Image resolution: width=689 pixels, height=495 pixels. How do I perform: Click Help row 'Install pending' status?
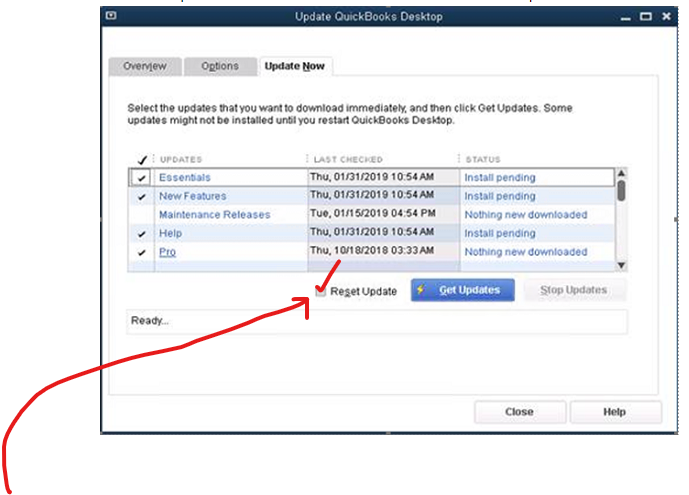(500, 233)
